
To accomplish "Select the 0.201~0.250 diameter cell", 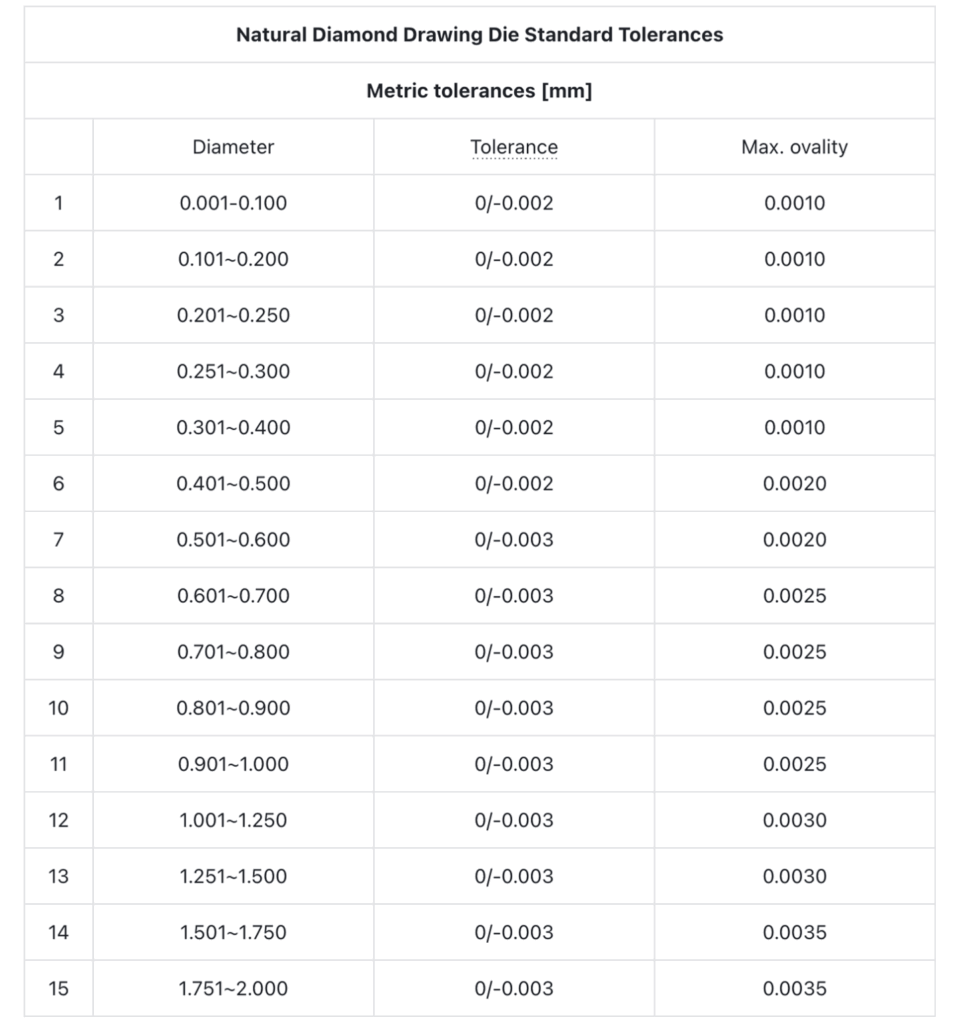I will pyautogui.click(x=233, y=315).
